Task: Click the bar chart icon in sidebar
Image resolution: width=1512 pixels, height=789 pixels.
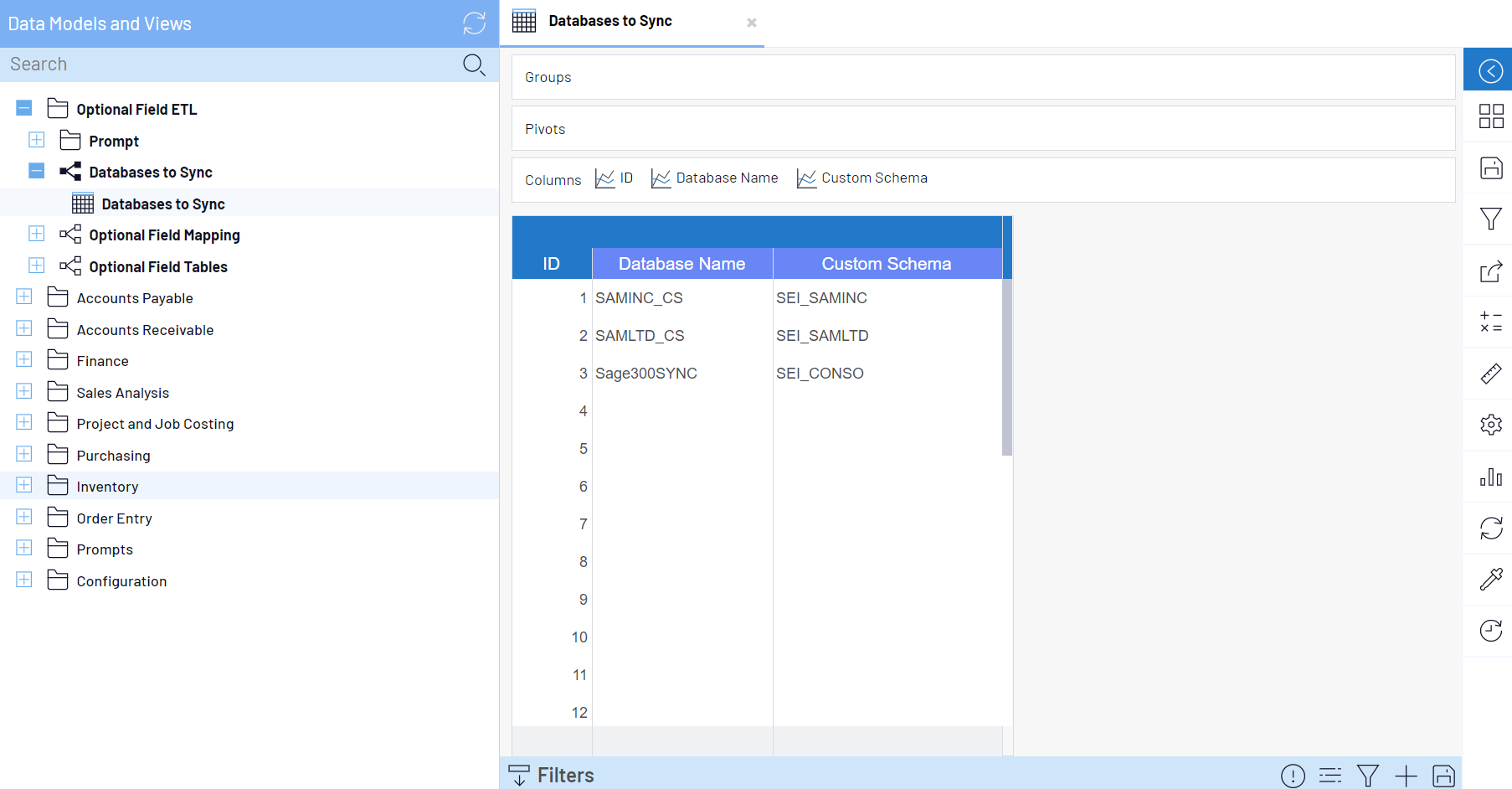Action: pyautogui.click(x=1490, y=477)
